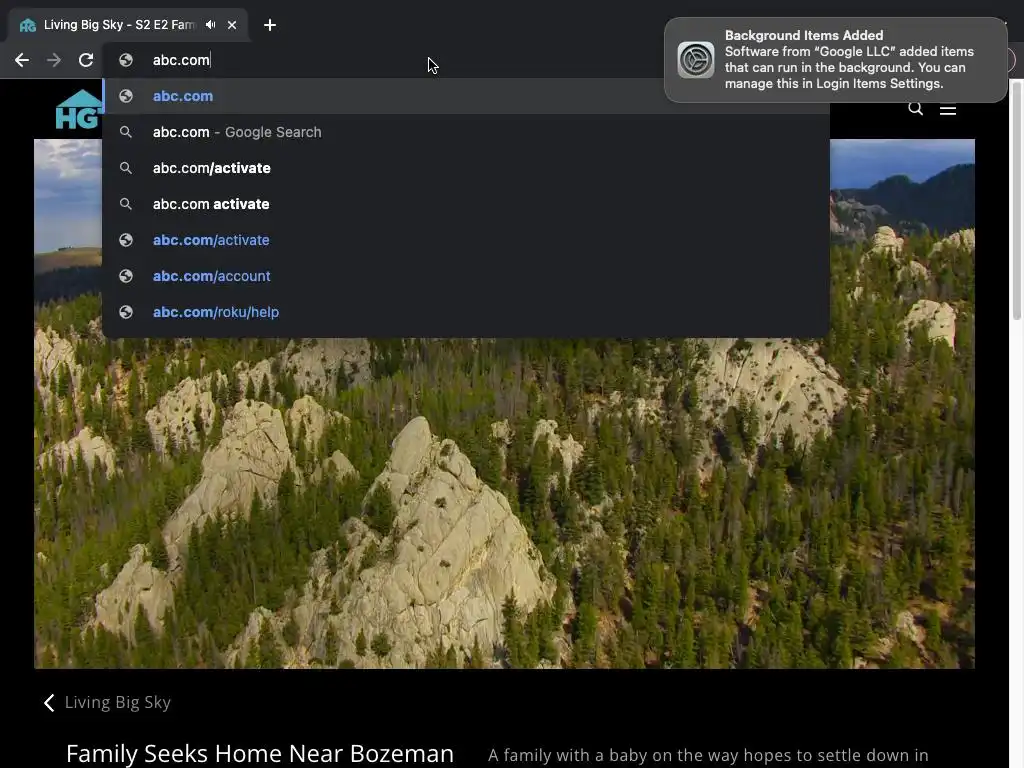Click the magnifier icon beside abc.com/activate search

126,168
